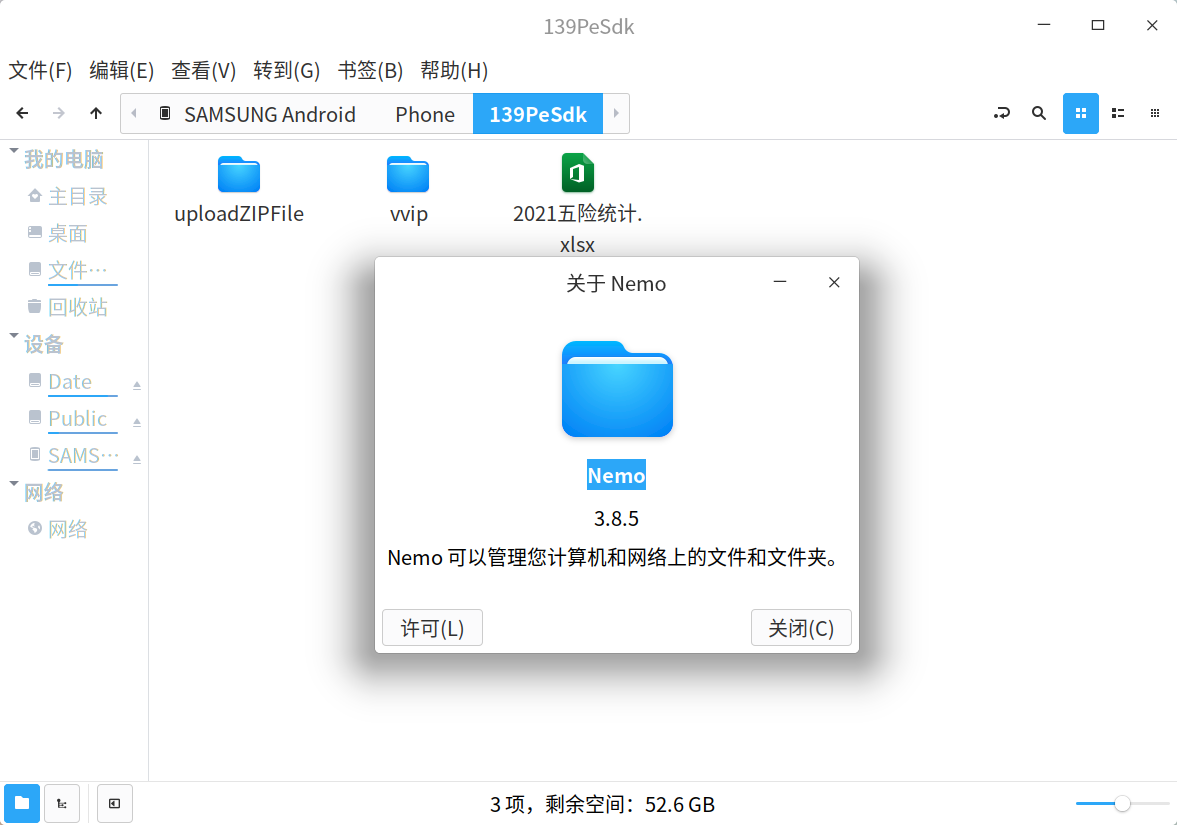
Task: Collapse the 网络 sidebar section
Action: 14,484
